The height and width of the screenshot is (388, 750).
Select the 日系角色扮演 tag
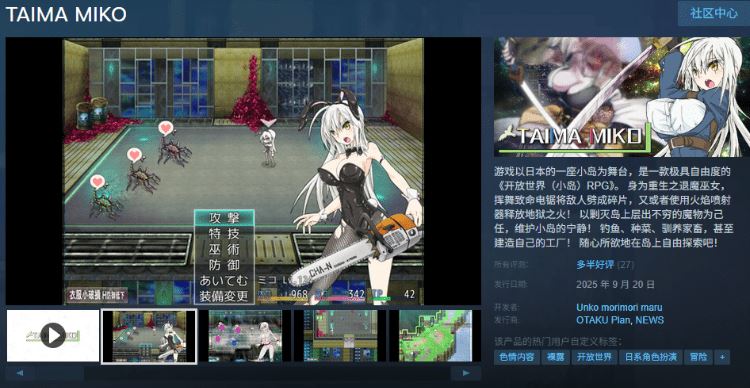[x=651, y=357]
